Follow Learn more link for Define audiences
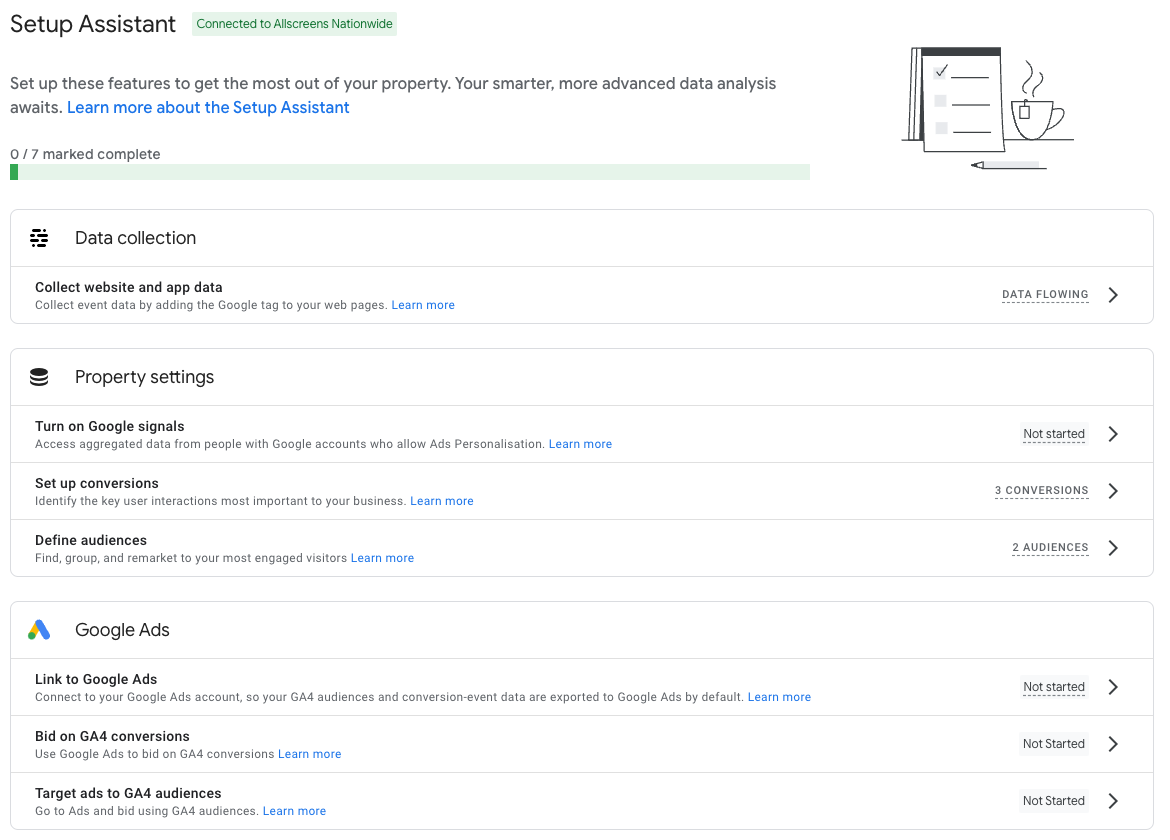 point(382,558)
